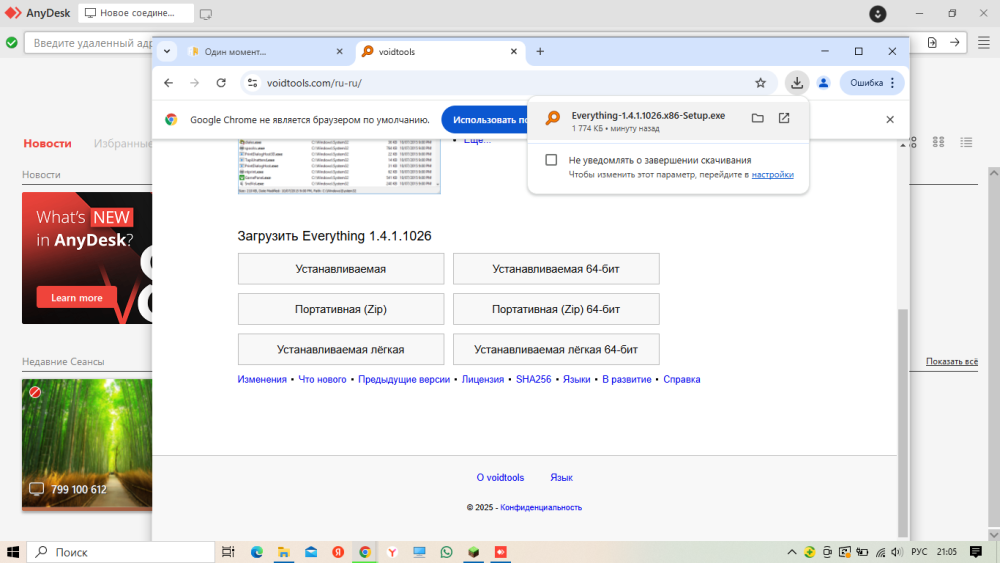Close the 'Один момент...' tab
1000x563 pixels.
pos(339,52)
